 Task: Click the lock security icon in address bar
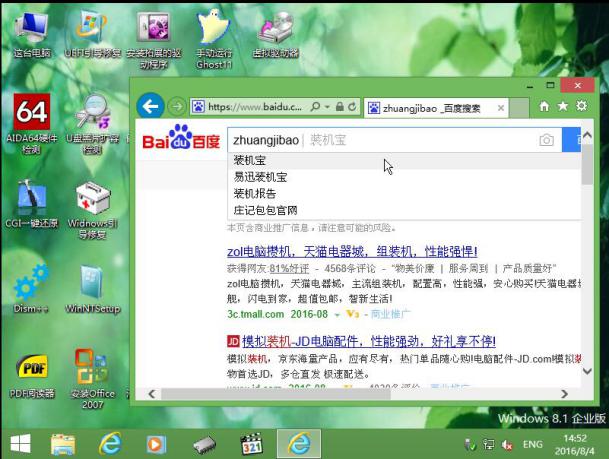point(339,106)
